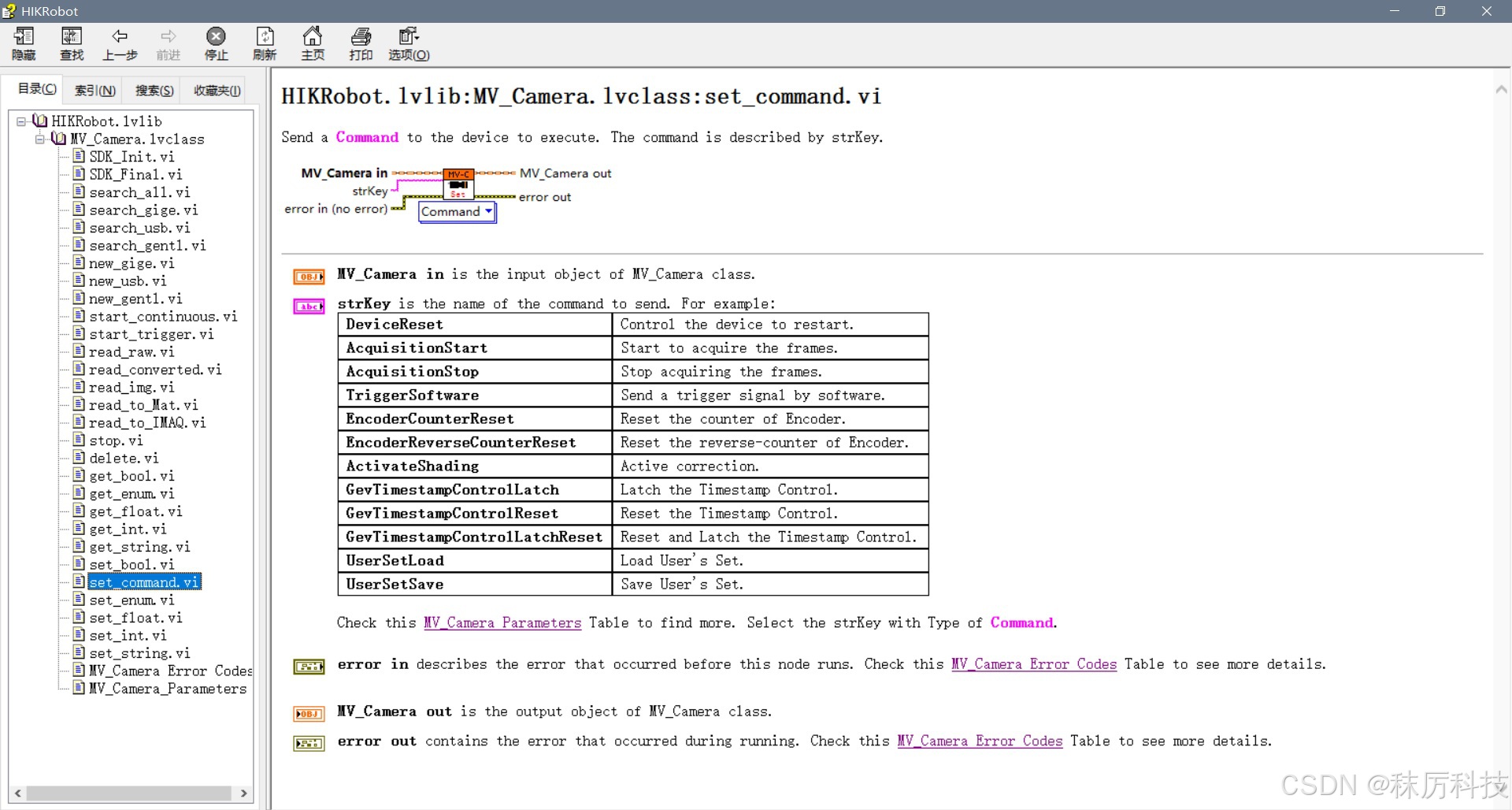
Task: Click the pink Command link in description
Action: [x=367, y=137]
